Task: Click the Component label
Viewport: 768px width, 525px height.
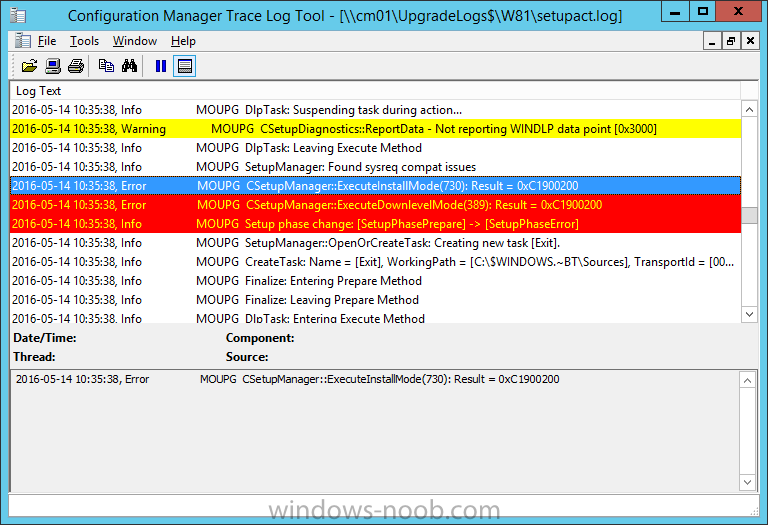Action: pos(260,338)
